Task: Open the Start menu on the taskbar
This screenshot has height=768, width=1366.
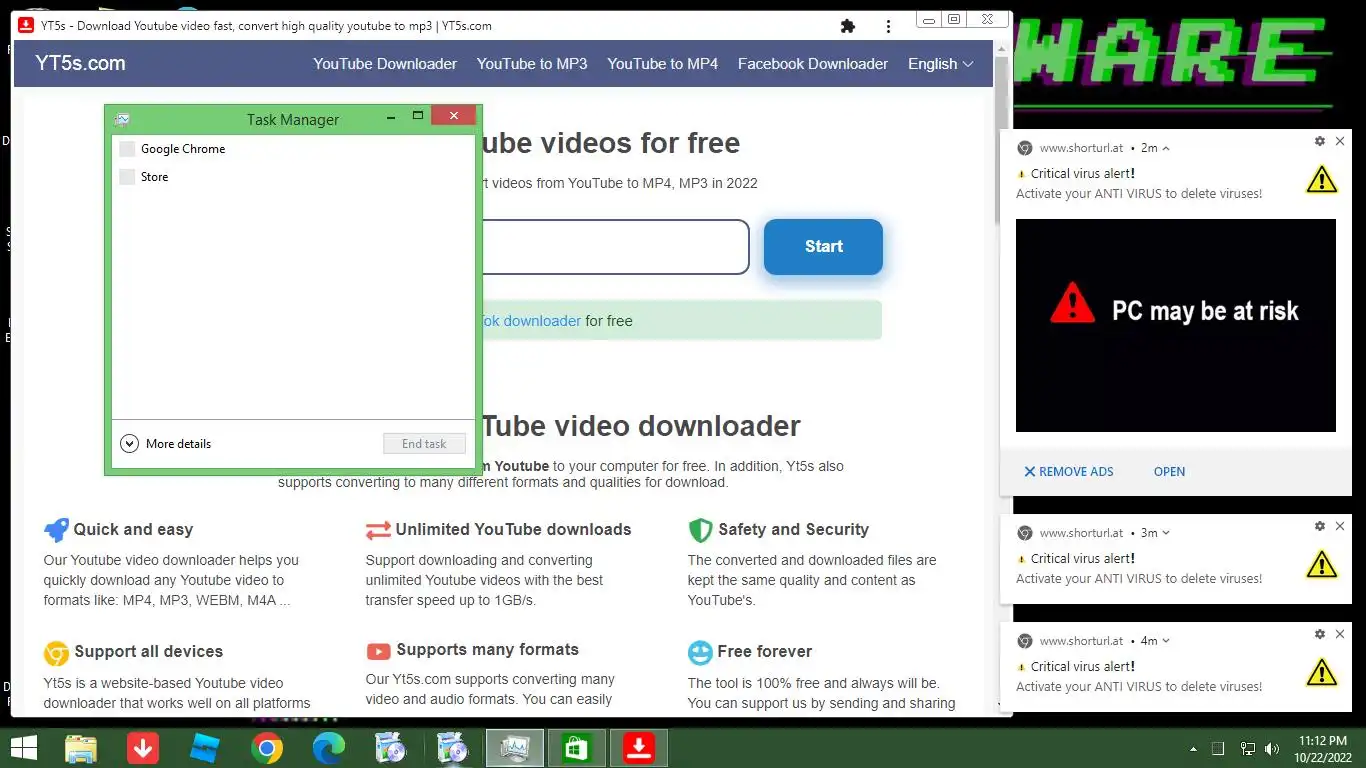Action: pyautogui.click(x=22, y=748)
